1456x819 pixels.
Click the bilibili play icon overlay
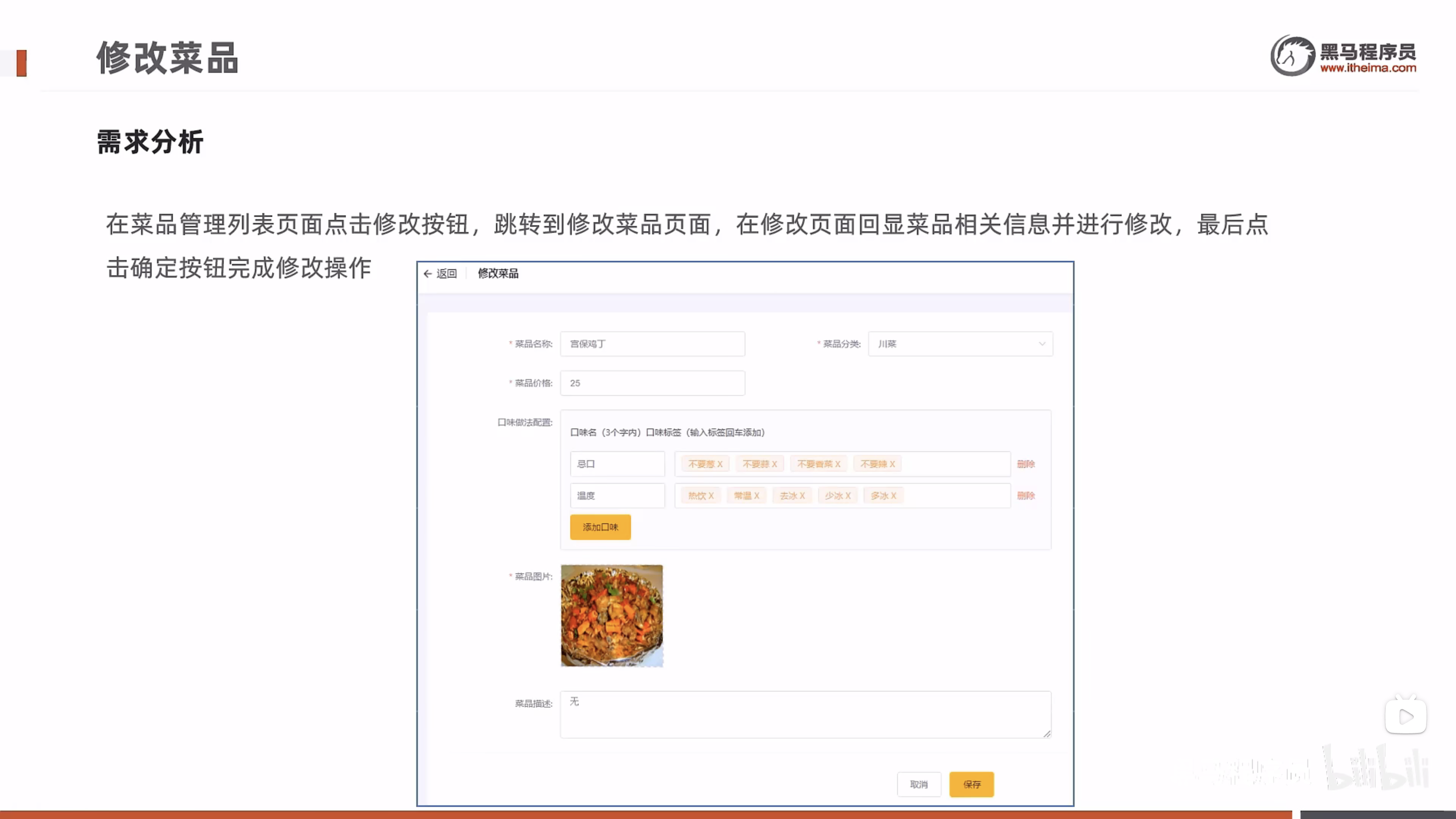(x=1406, y=717)
